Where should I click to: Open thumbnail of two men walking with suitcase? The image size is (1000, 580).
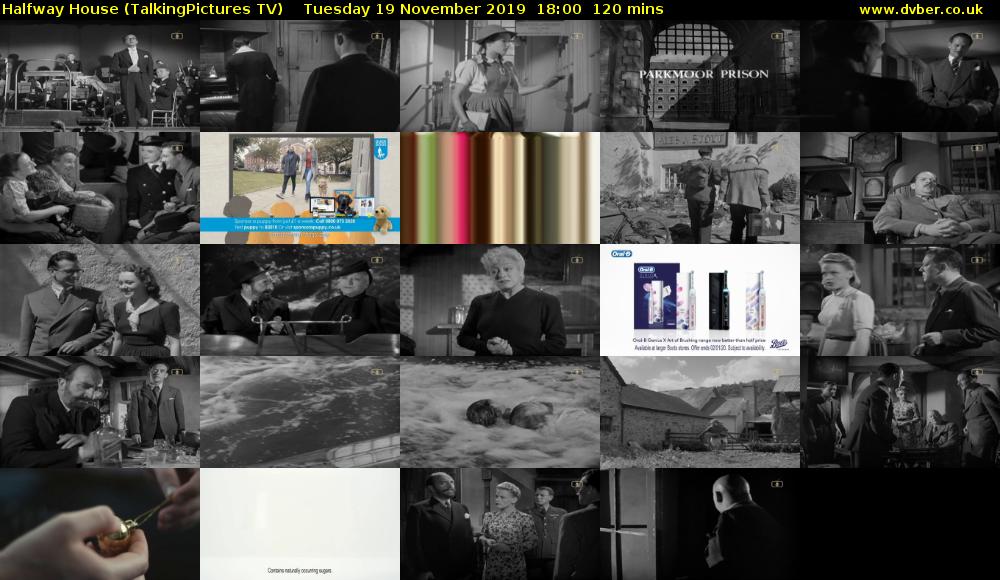(x=700, y=188)
